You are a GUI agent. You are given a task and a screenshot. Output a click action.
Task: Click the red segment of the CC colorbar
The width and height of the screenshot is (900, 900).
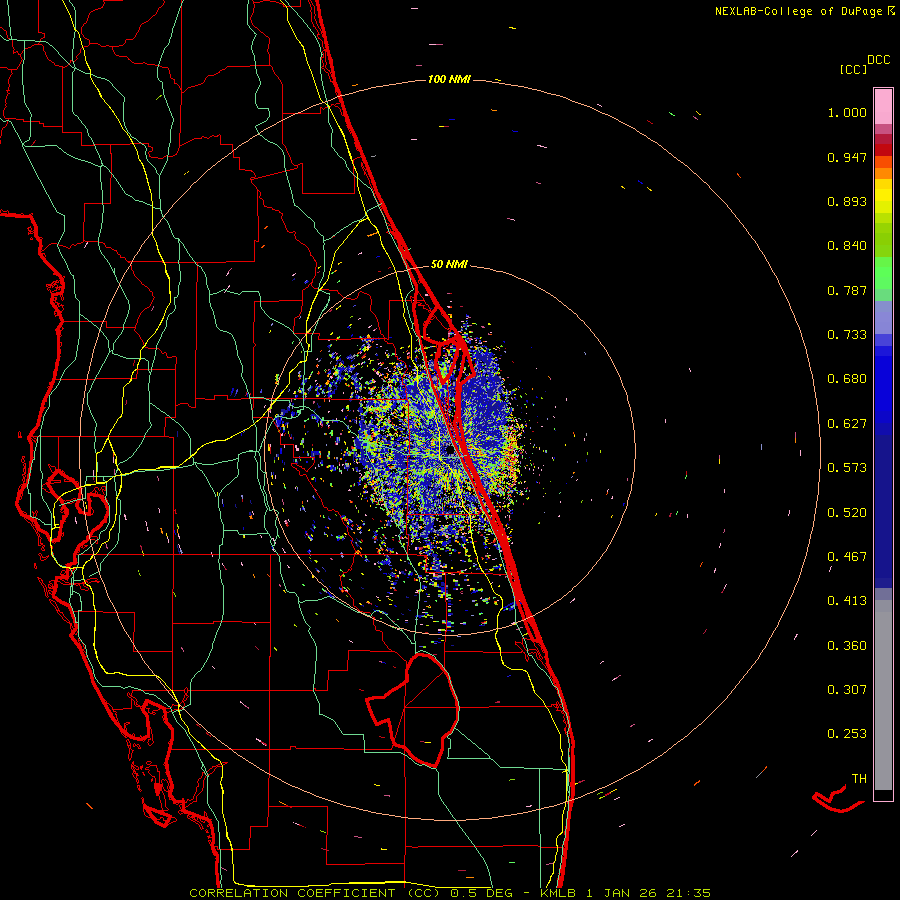pos(883,149)
